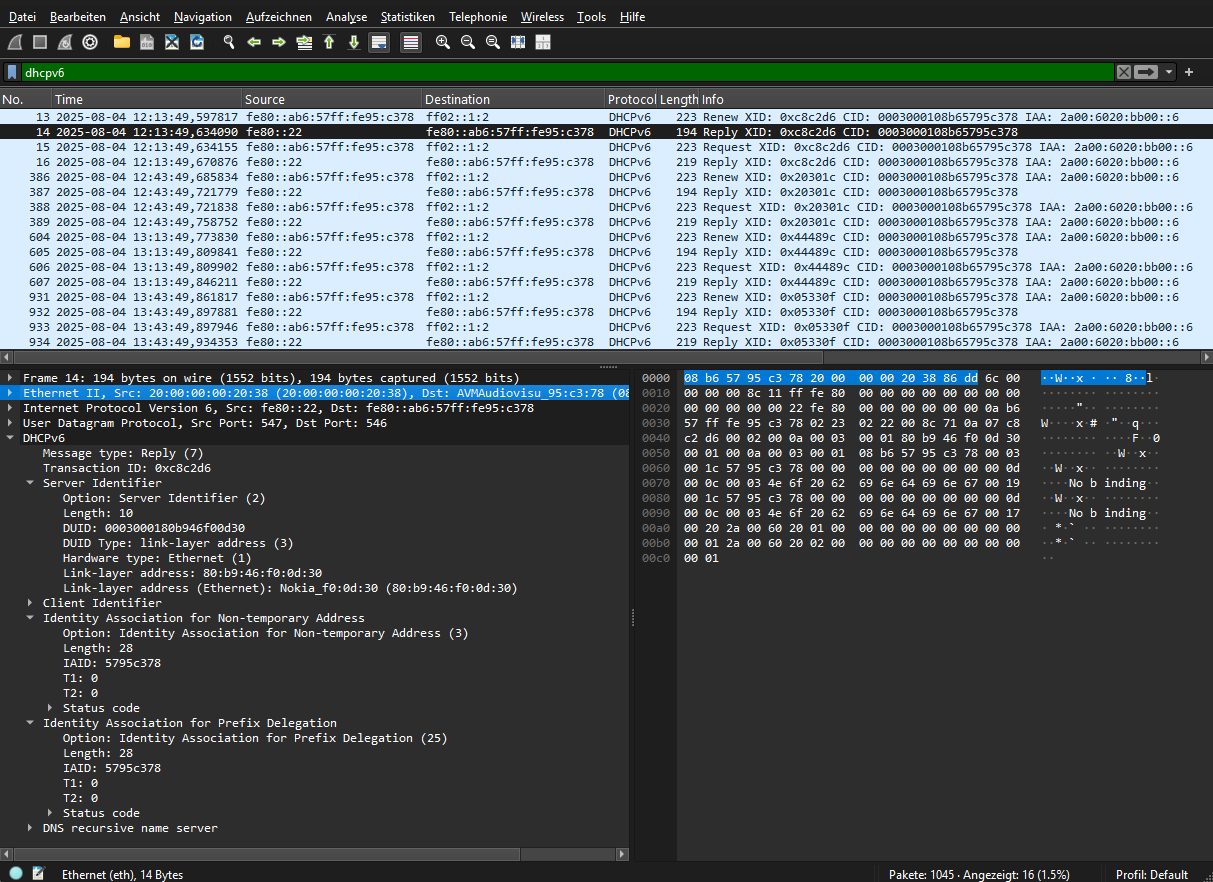The height and width of the screenshot is (882, 1213).
Task: Clear the dhcpv6 display filter
Action: pyautogui.click(x=1124, y=72)
